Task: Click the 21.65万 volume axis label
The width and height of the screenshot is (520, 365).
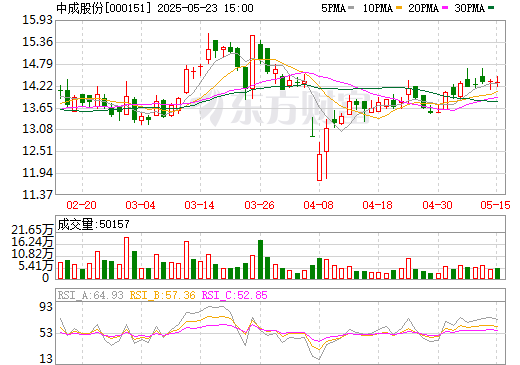Action: 32,230
